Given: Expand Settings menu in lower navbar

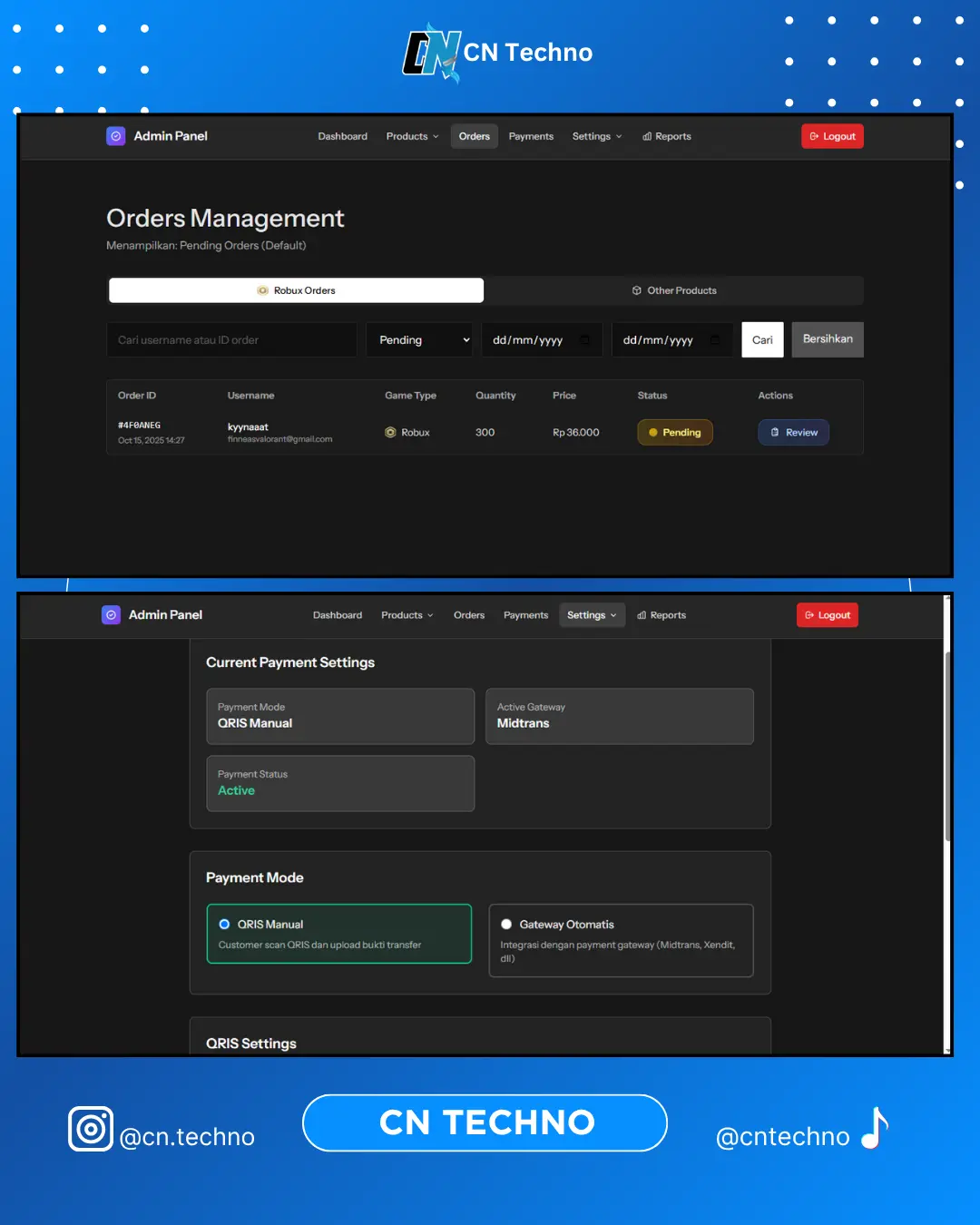Looking at the screenshot, I should click(x=592, y=615).
